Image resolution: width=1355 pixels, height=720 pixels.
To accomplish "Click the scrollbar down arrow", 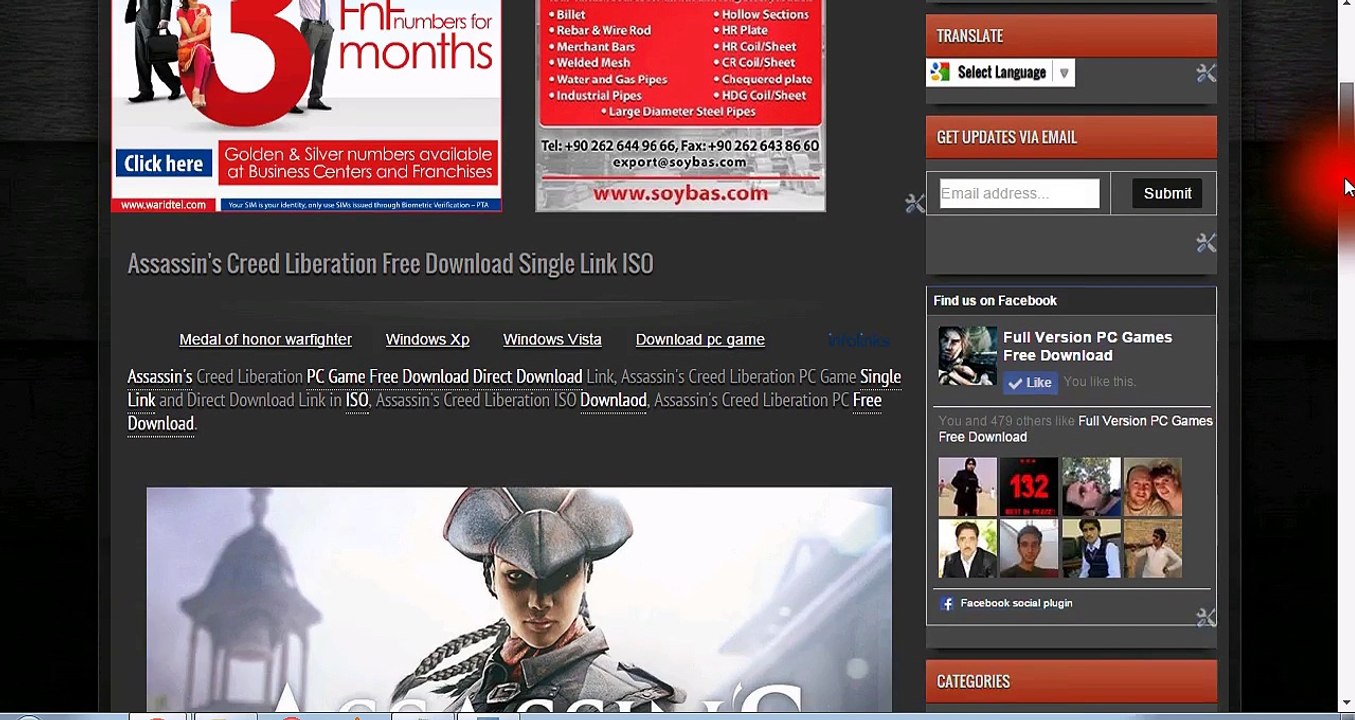I will [x=1347, y=703].
